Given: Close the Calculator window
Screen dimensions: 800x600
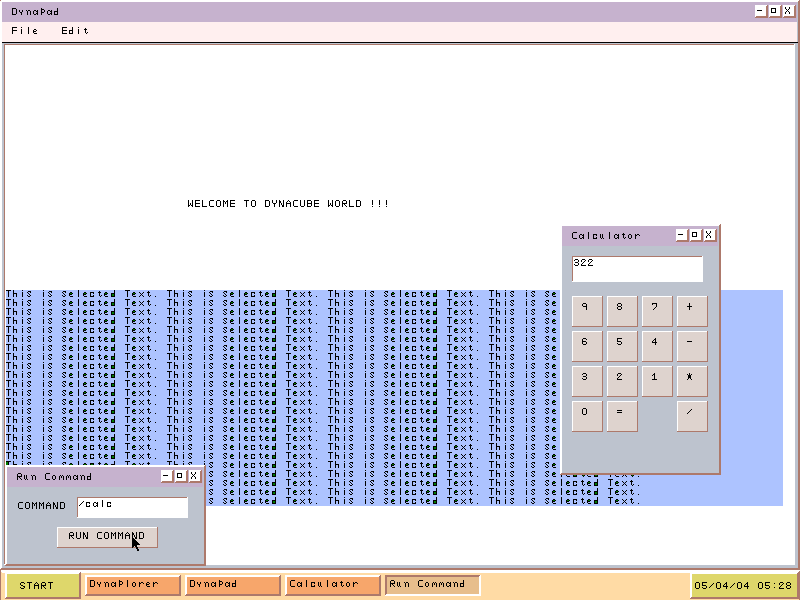Looking at the screenshot, I should (709, 235).
